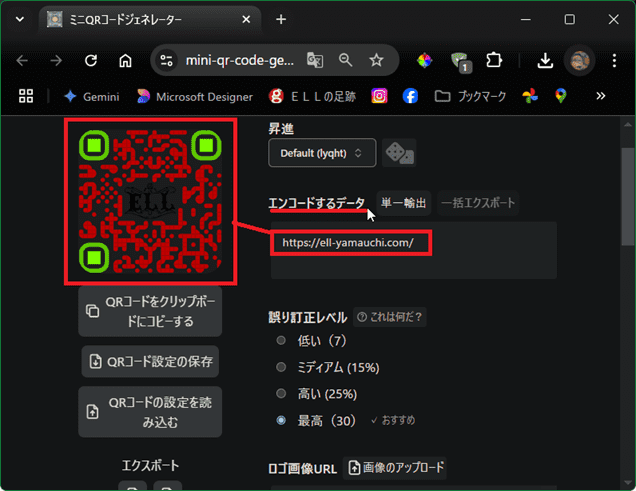Click the translate page icon in address bar
The height and width of the screenshot is (491, 636).
pos(315,60)
